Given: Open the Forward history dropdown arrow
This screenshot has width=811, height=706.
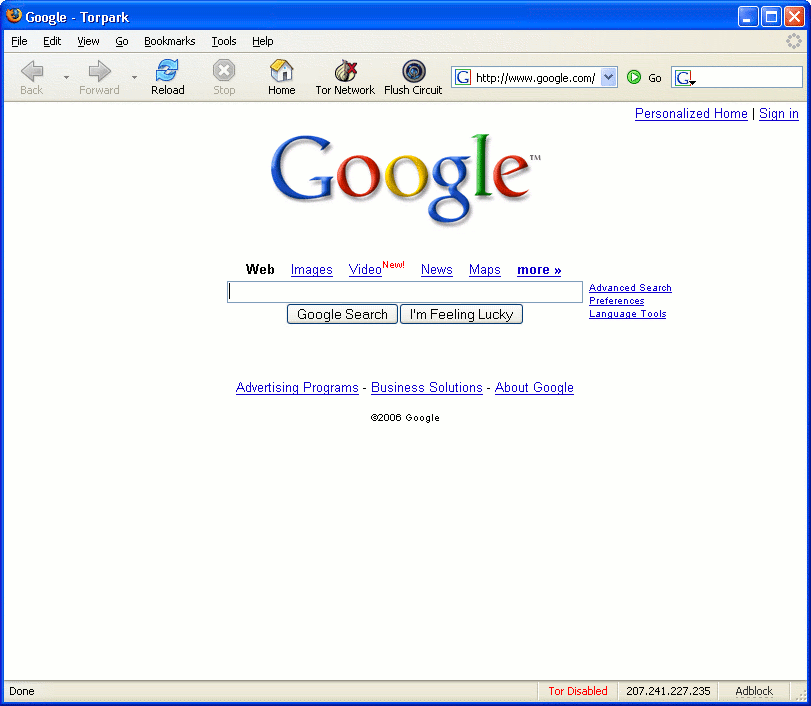Looking at the screenshot, I should coord(134,78).
